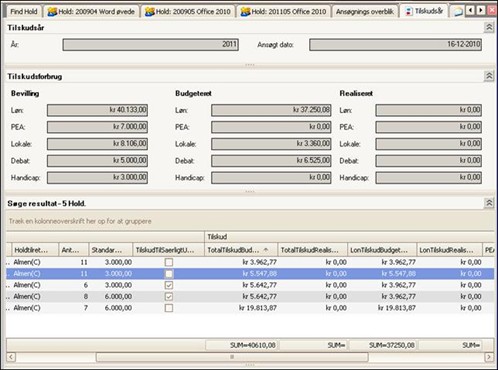Click the SUM=40610,08 footer cell
This screenshot has height=370, width=498.
coord(241,345)
